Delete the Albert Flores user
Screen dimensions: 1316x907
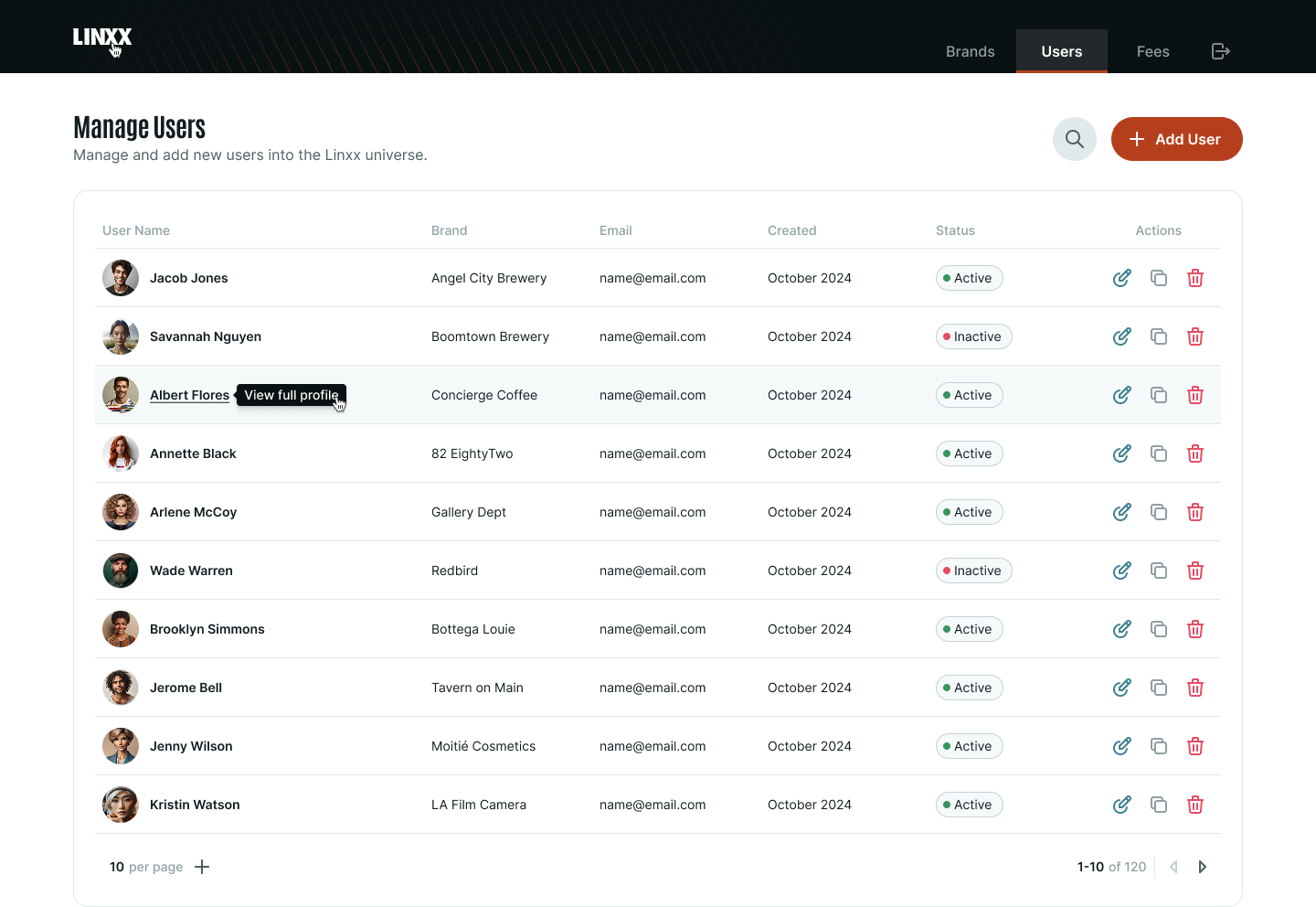tap(1194, 395)
